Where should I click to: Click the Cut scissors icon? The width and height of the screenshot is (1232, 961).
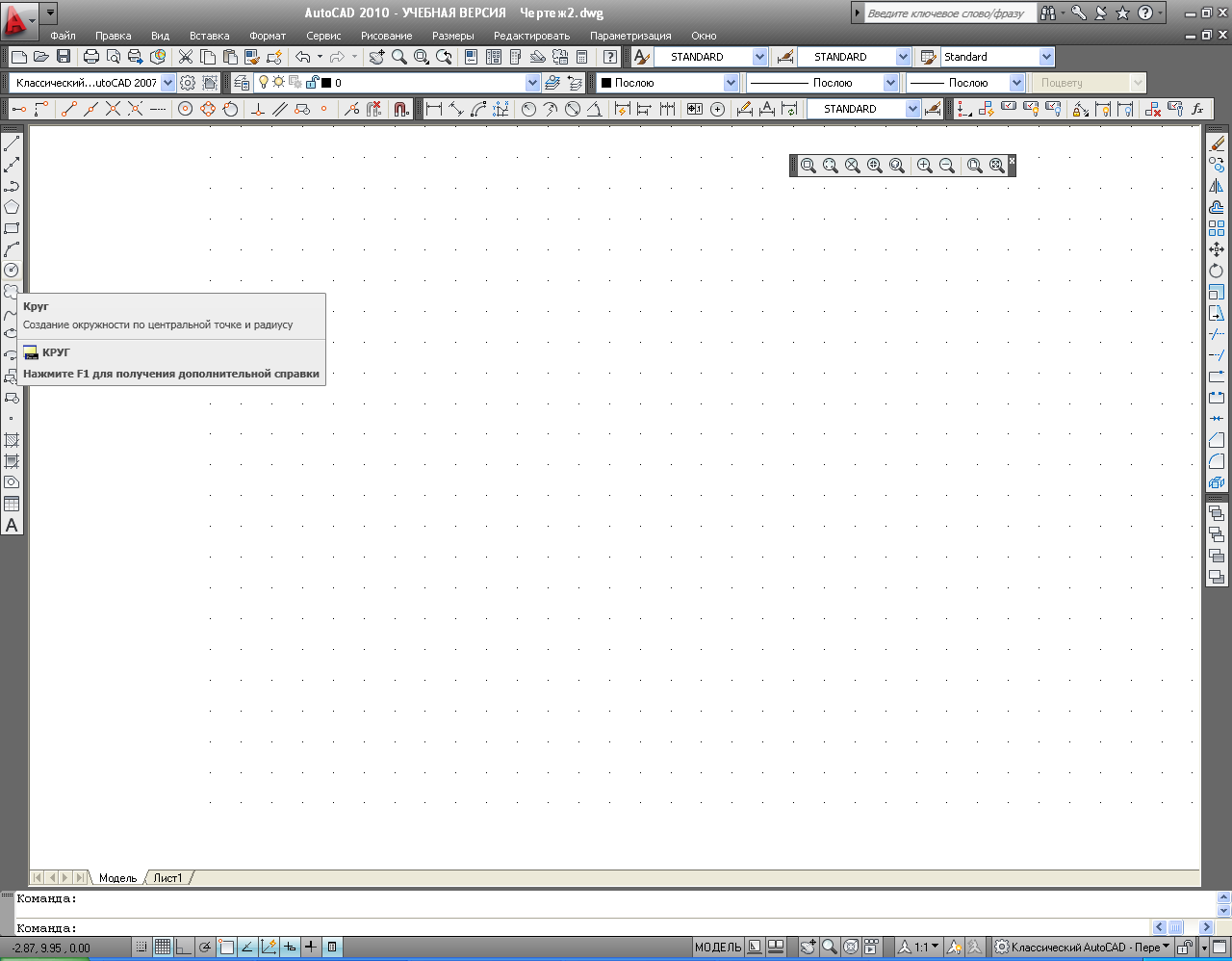click(186, 57)
